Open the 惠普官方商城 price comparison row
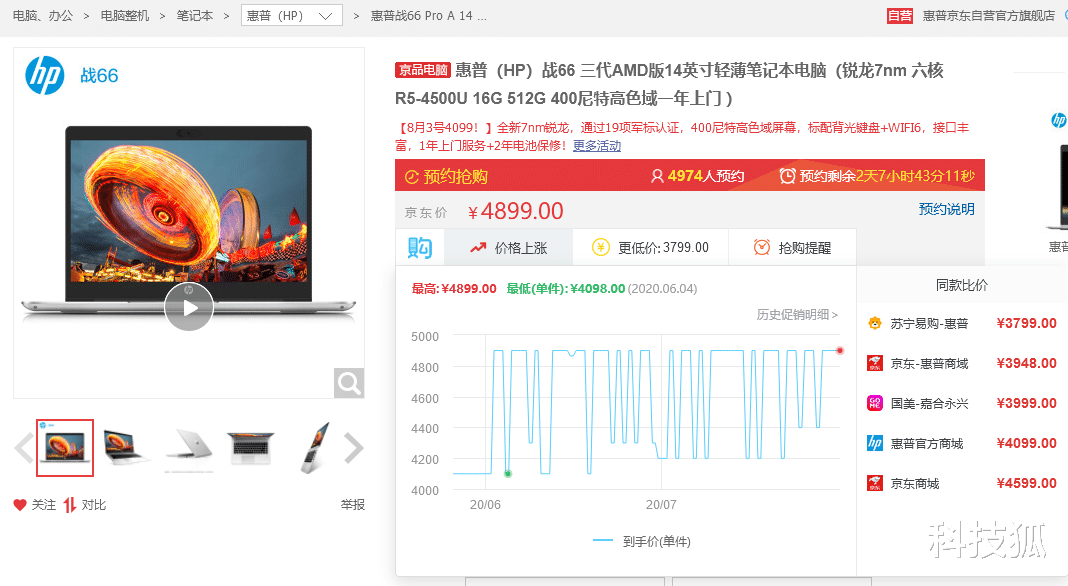Viewport: 1068px width, 586px height. (961, 444)
